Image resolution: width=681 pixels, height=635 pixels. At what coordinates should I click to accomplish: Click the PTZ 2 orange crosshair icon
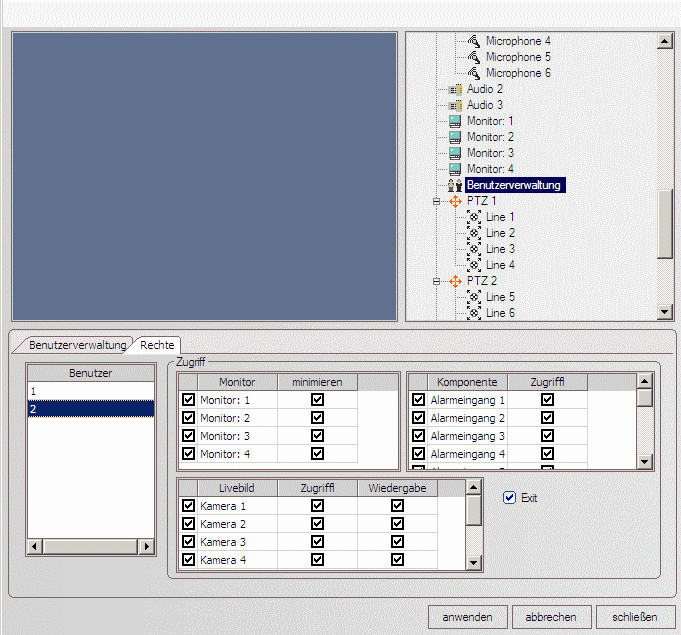click(455, 281)
